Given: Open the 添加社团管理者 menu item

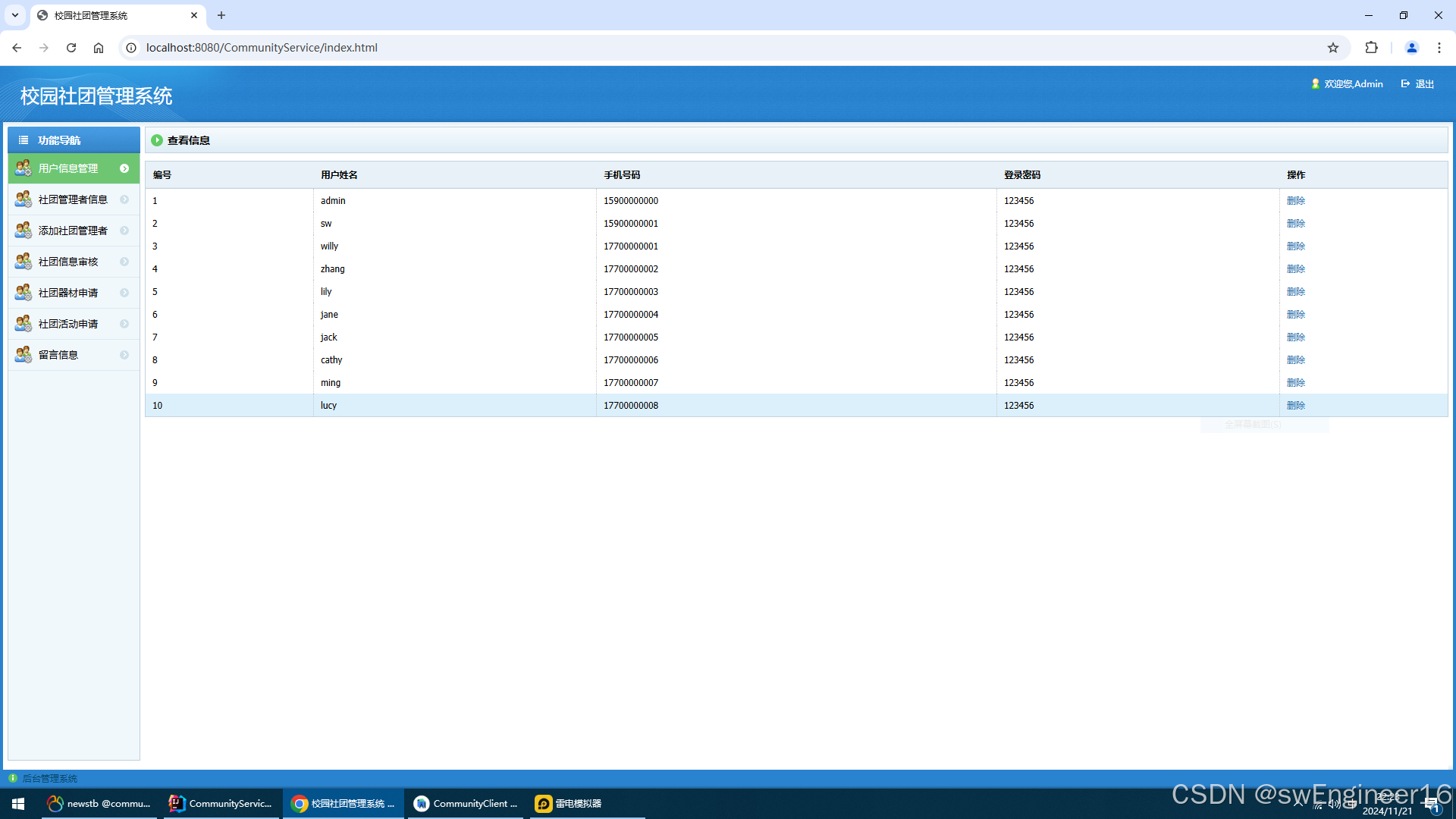Looking at the screenshot, I should coord(73,231).
